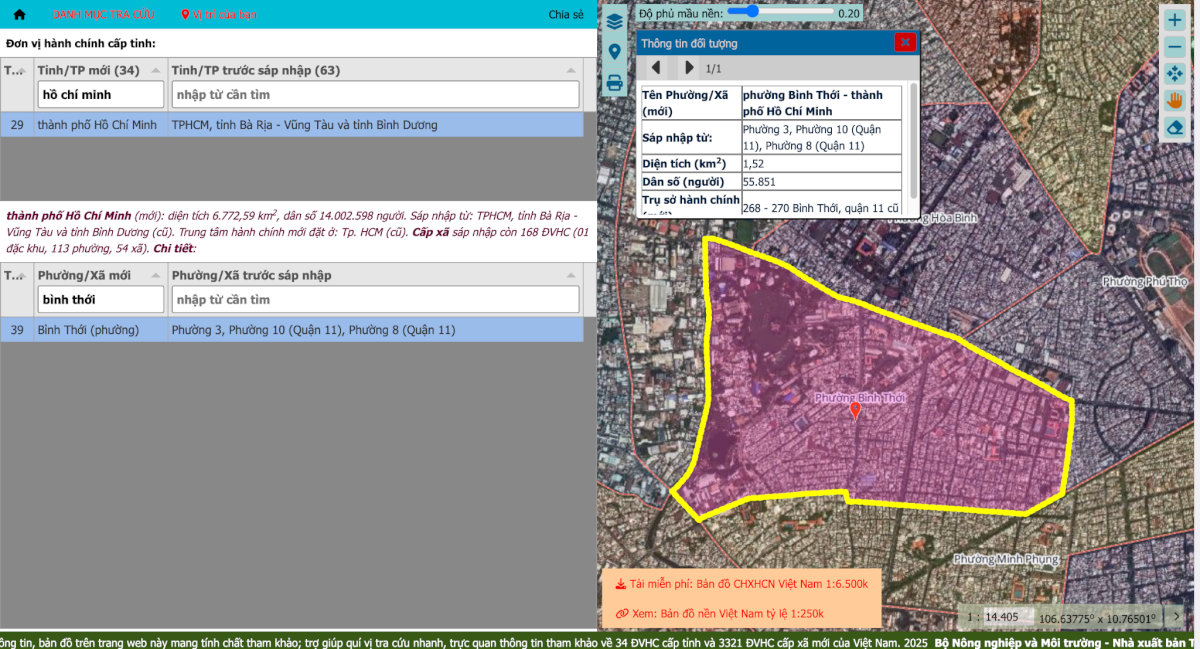This screenshot has height=649, width=1200.
Task: Show previous object with left arrow
Action: 656,68
